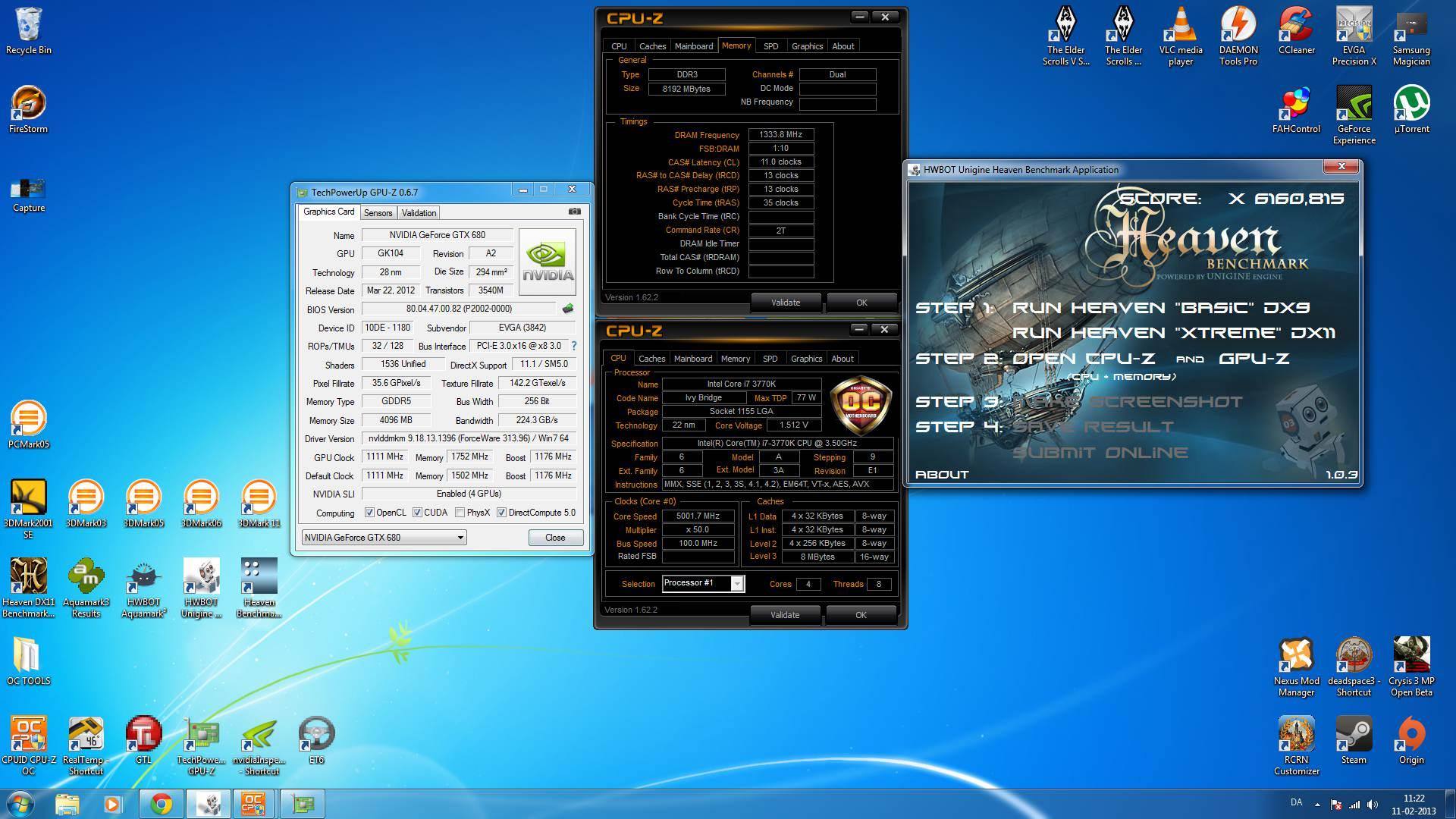The width and height of the screenshot is (1456, 819).
Task: Launch 3DMark03 shortcut
Action: 86,504
